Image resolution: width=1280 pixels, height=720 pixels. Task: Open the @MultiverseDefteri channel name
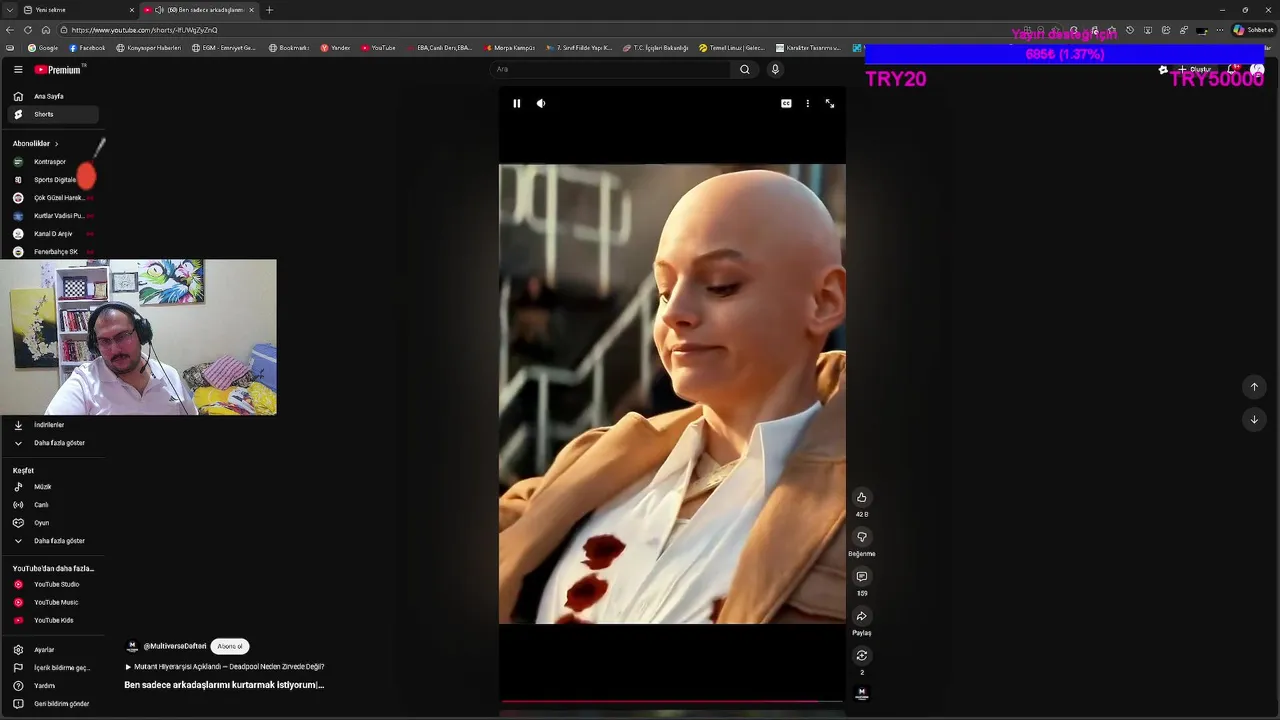point(175,646)
